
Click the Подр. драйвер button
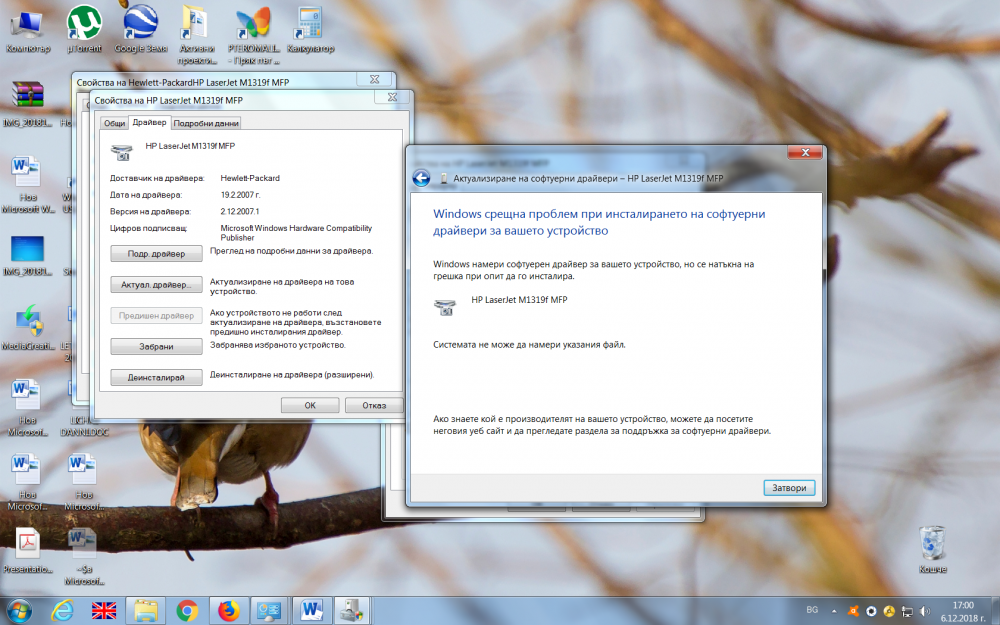tap(156, 254)
